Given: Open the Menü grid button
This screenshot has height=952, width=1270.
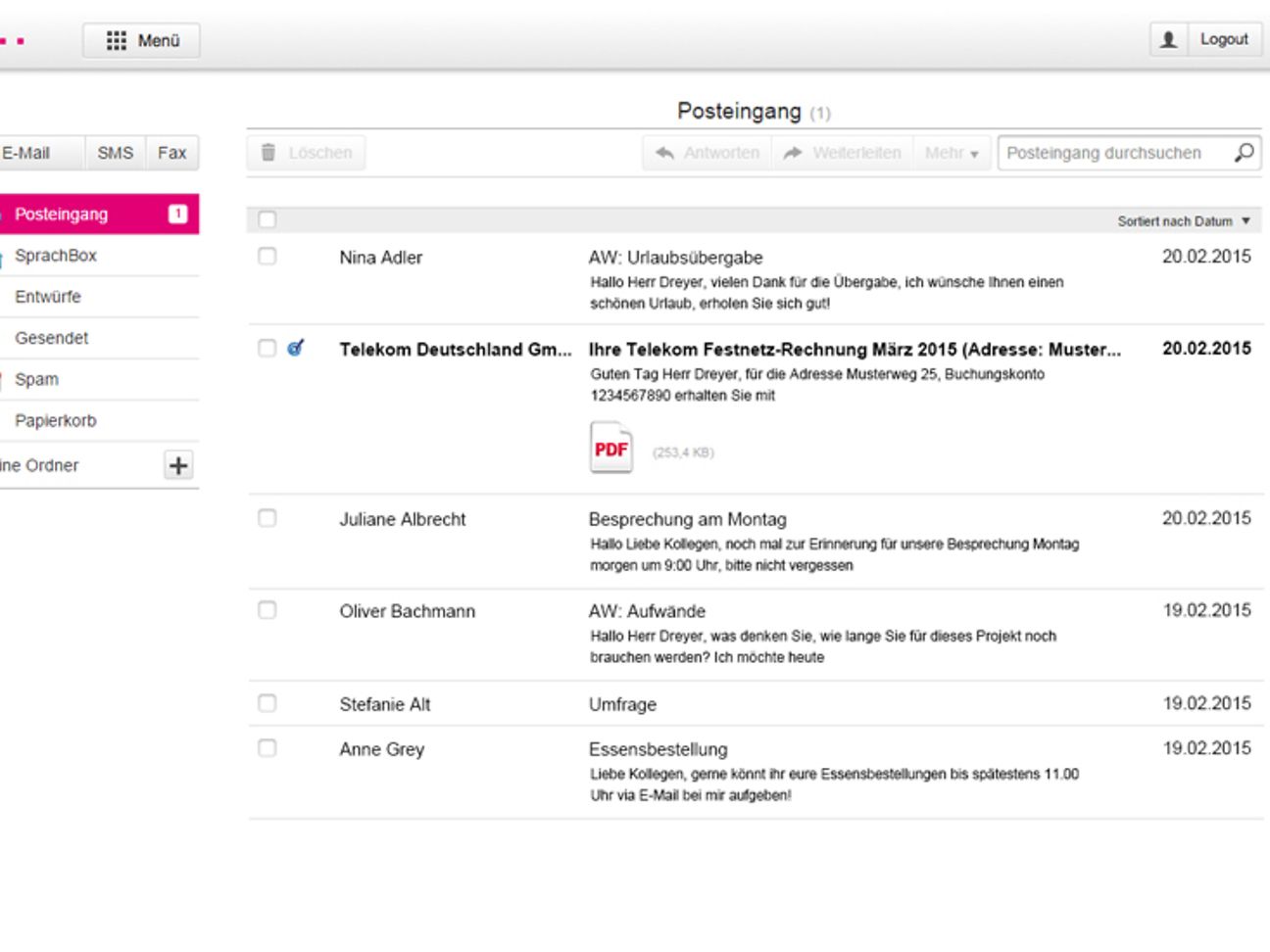Looking at the screenshot, I should coord(142,40).
